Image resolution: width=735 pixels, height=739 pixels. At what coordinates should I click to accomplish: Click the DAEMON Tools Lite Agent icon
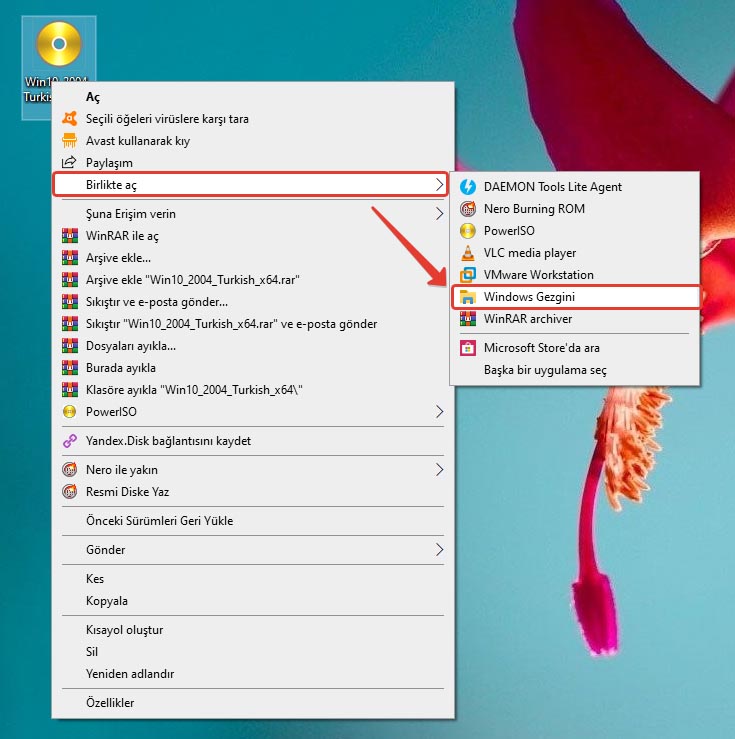click(467, 186)
